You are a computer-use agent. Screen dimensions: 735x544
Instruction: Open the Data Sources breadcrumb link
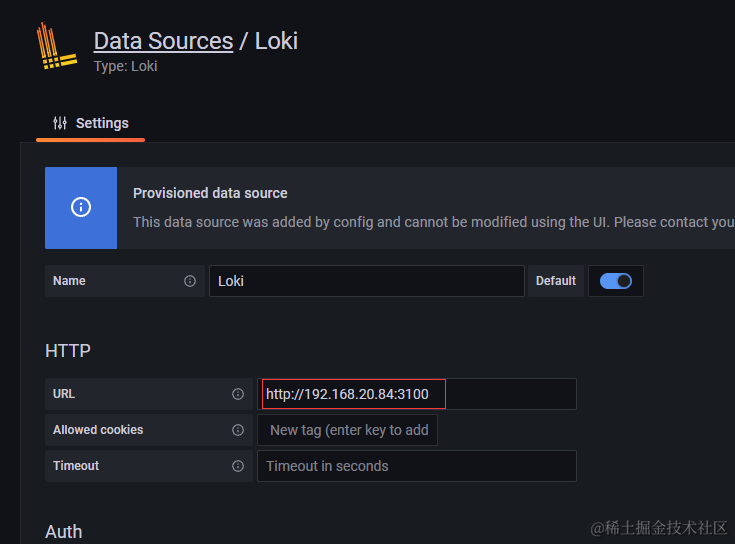coord(163,41)
